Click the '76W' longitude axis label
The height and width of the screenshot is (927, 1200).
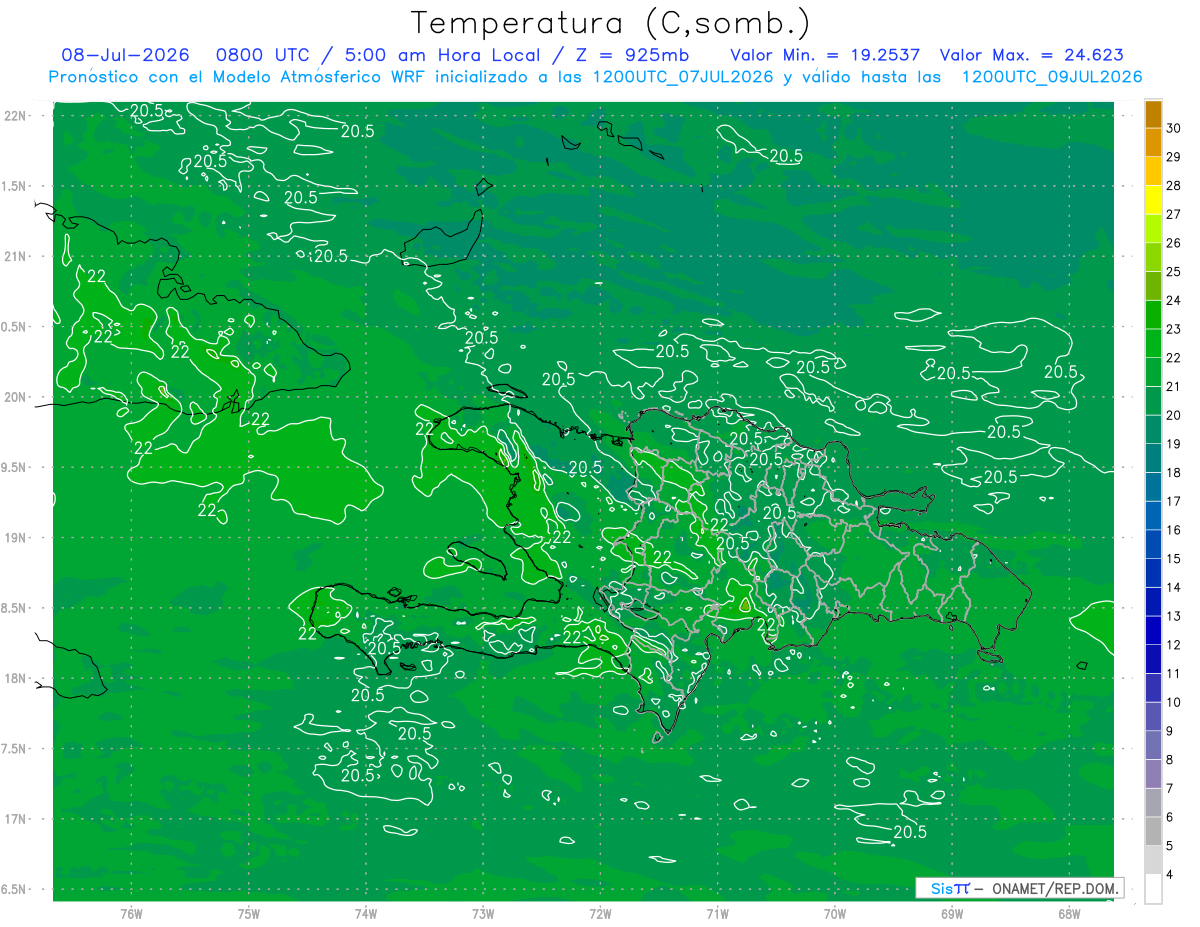(x=131, y=913)
